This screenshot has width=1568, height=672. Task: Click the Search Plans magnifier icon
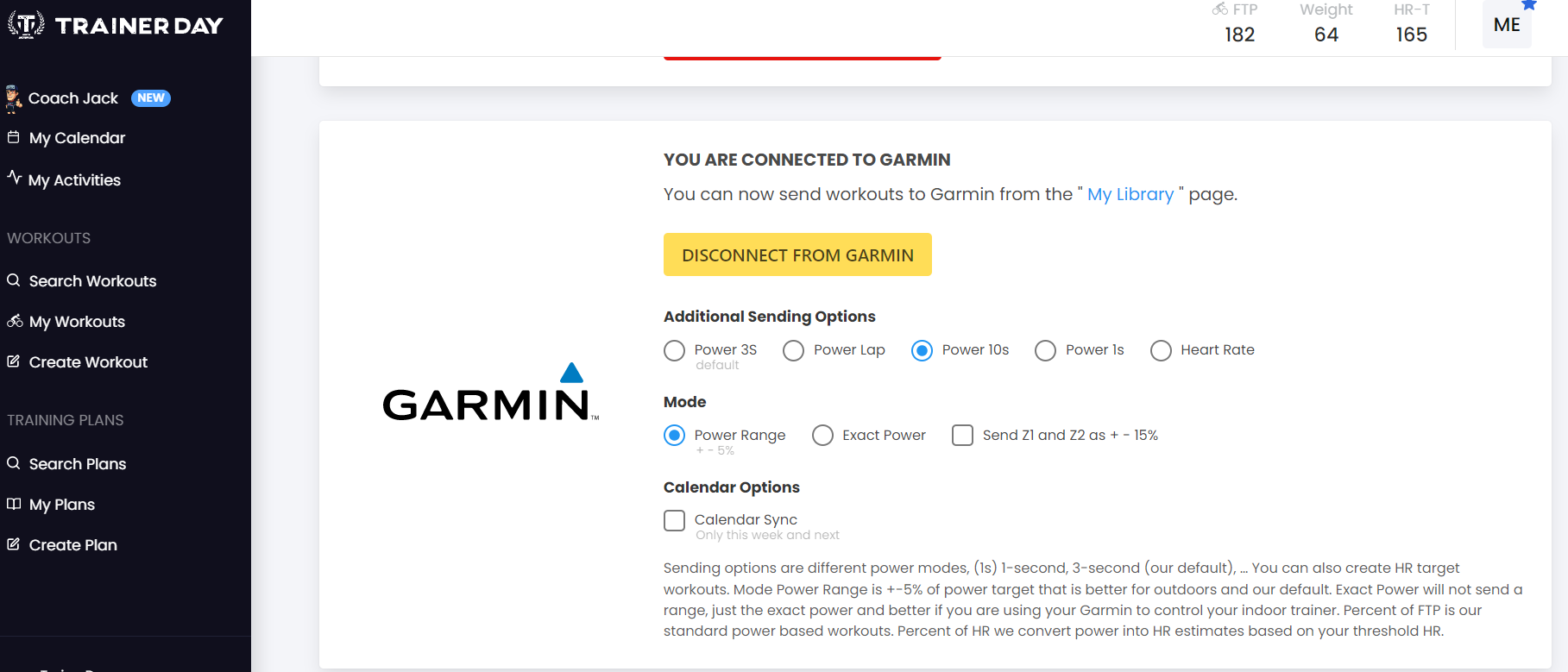(x=14, y=463)
